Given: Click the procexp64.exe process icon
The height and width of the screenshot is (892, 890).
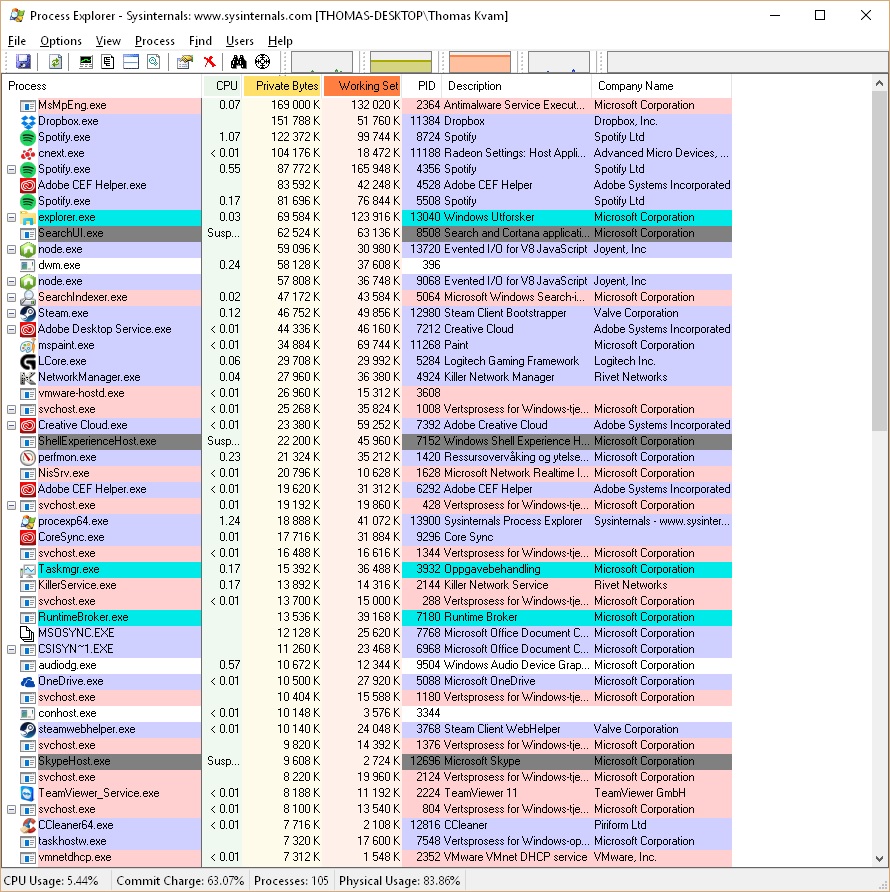Looking at the screenshot, I should [28, 521].
